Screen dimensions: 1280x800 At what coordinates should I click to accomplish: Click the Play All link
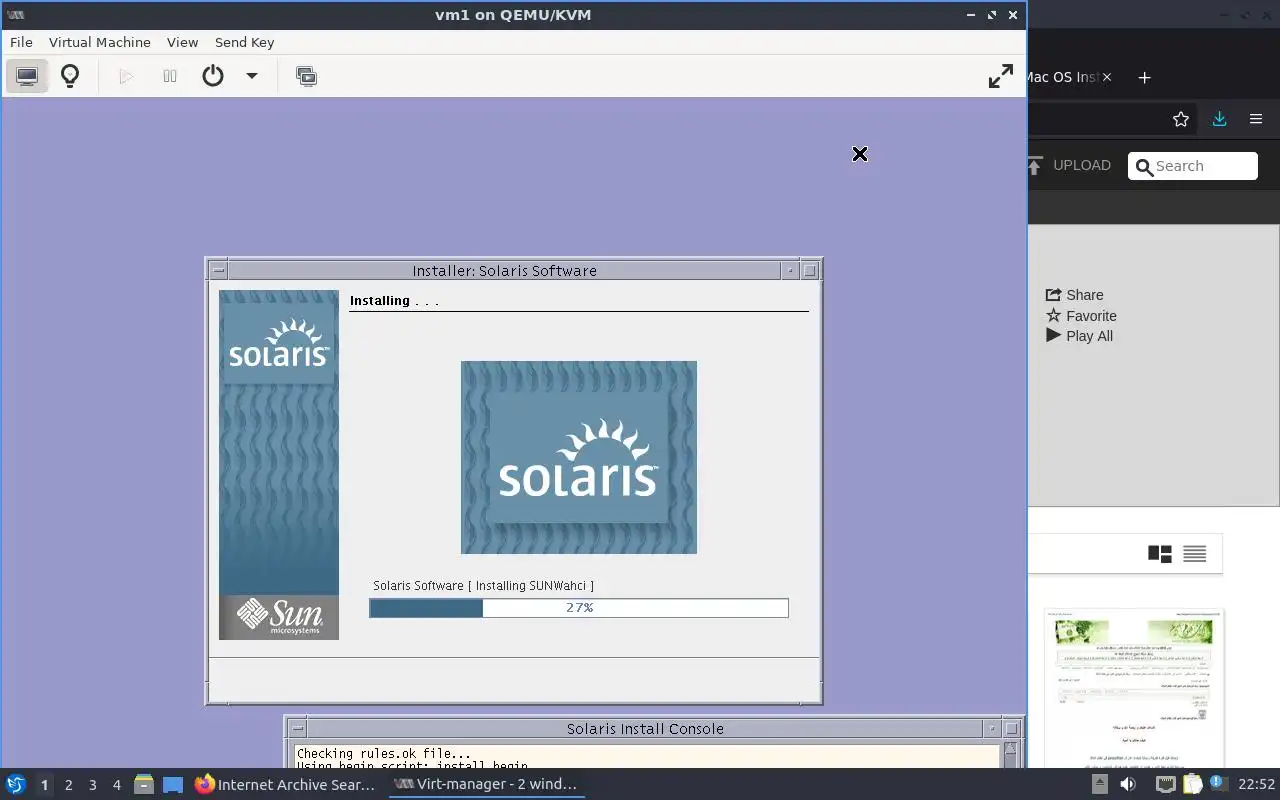click(x=1079, y=336)
